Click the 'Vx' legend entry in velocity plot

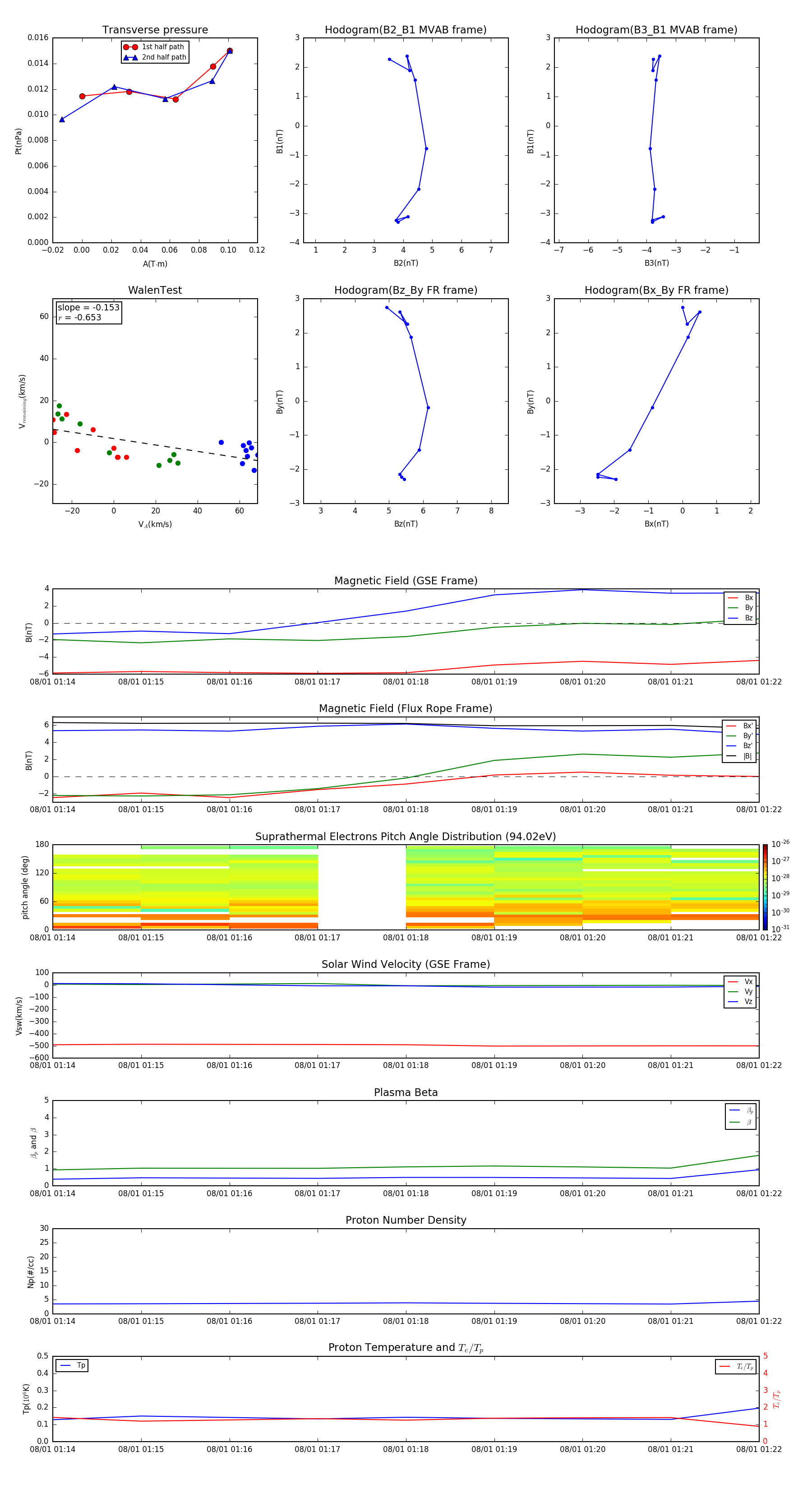click(740, 981)
